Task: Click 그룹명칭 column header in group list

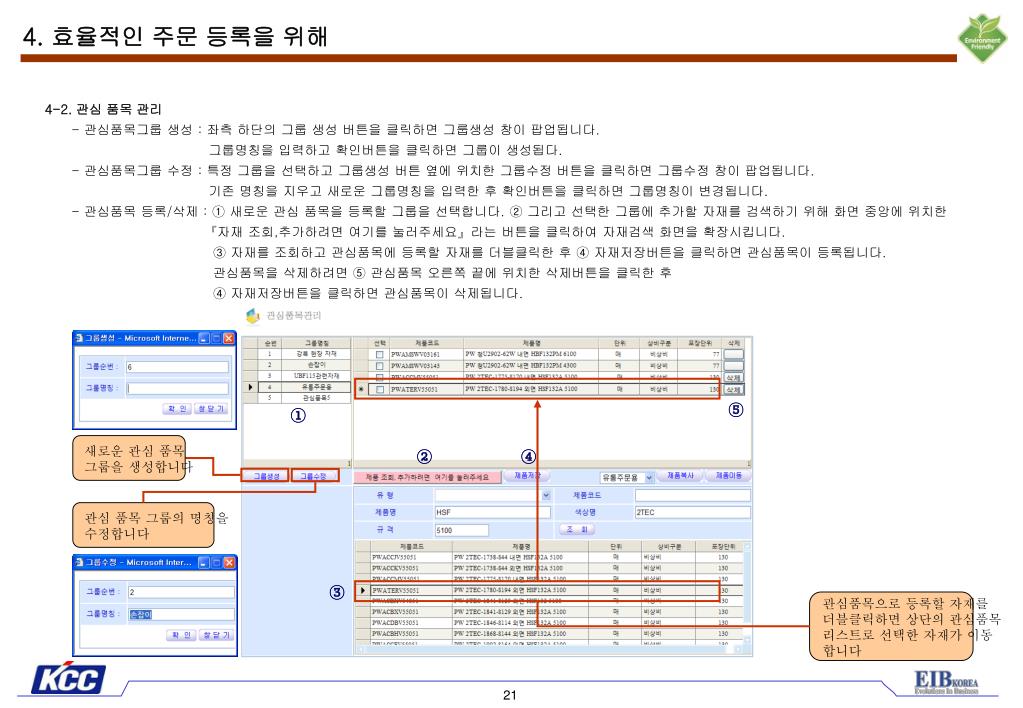Action: pos(317,343)
